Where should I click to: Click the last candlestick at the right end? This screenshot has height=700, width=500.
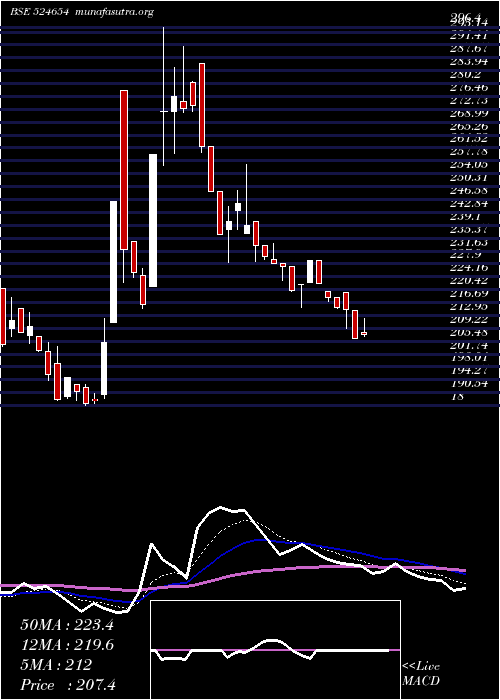364,333
